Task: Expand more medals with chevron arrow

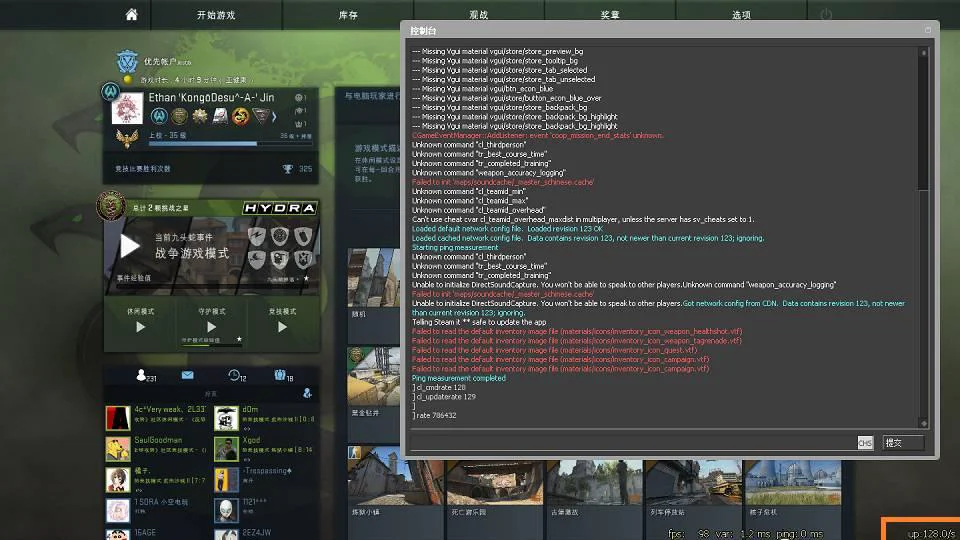Action: tap(274, 116)
